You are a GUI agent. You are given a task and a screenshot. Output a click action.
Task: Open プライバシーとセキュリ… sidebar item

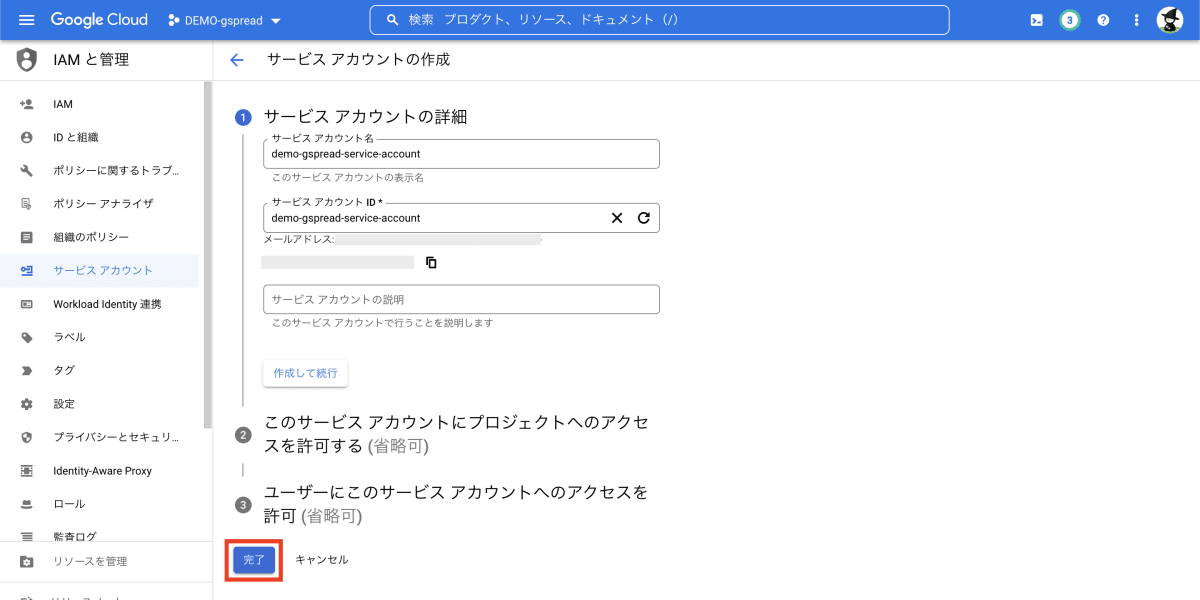117,437
